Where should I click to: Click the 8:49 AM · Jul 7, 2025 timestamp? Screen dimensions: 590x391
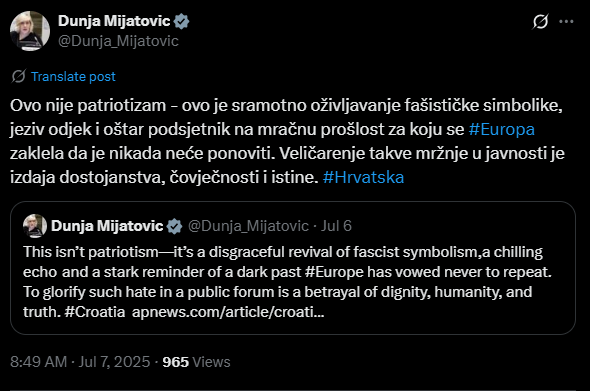80,362
